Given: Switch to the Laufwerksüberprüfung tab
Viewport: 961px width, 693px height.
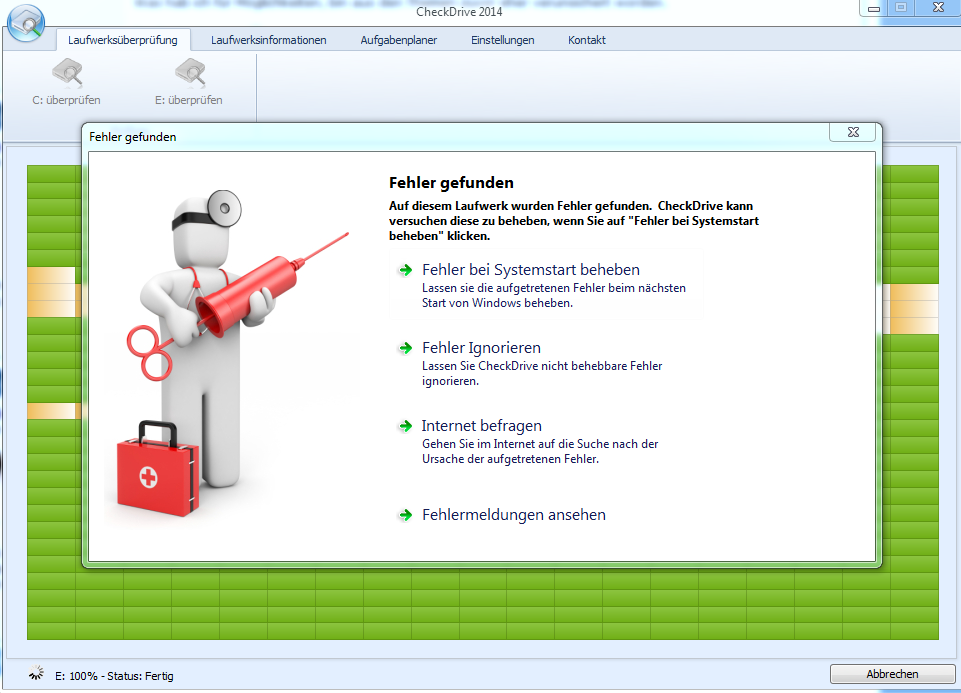Looking at the screenshot, I should 123,40.
